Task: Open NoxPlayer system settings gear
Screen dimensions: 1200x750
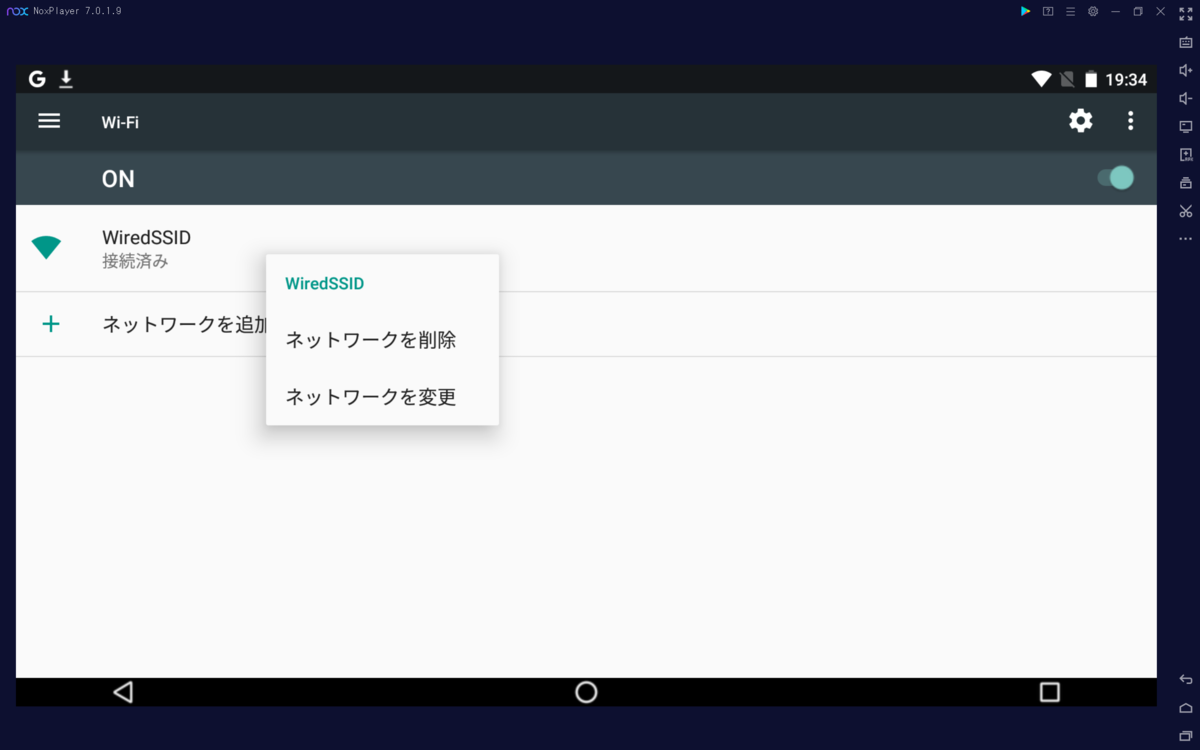Action: (1093, 11)
